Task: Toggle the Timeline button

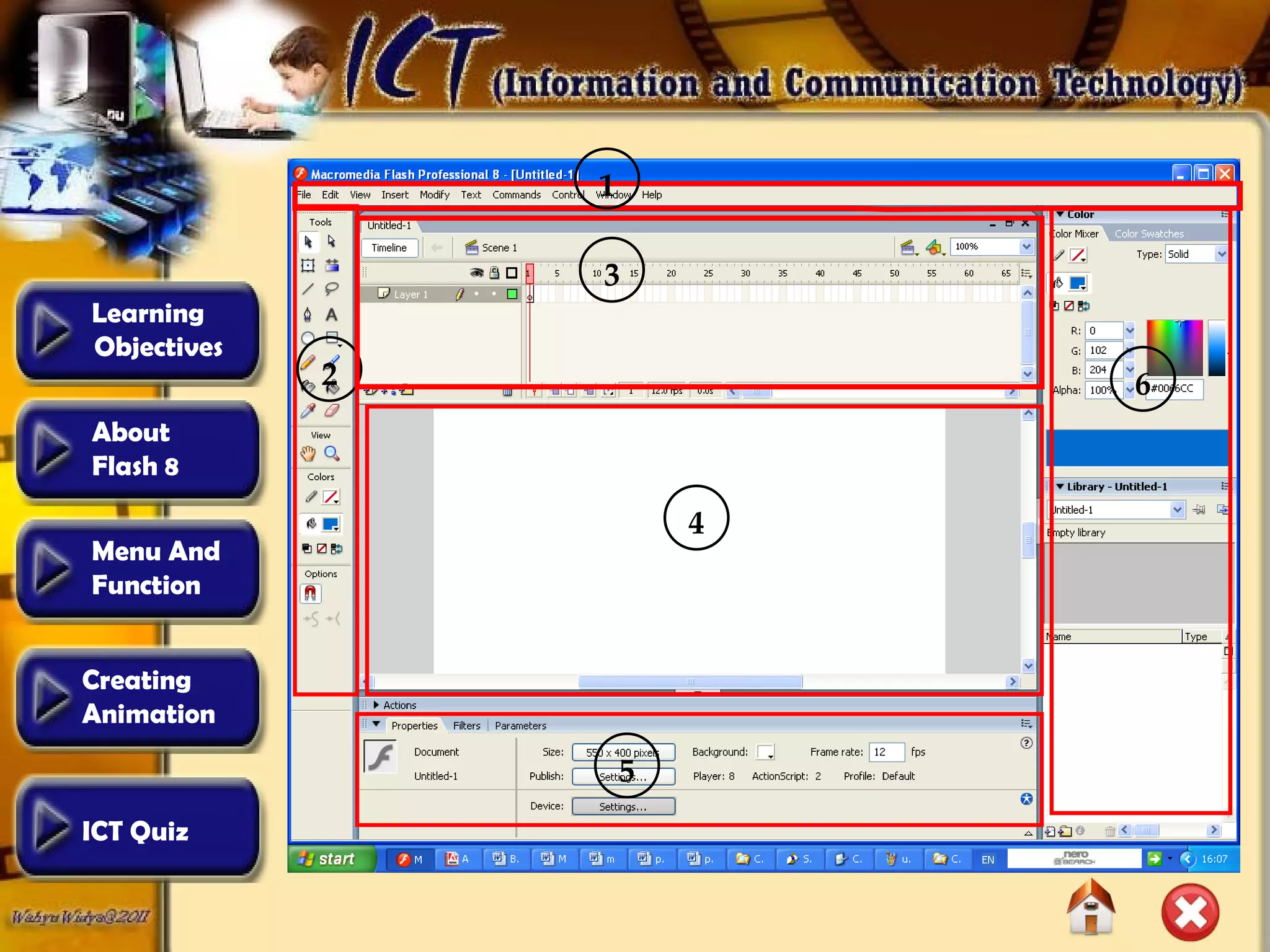Action: pos(389,248)
